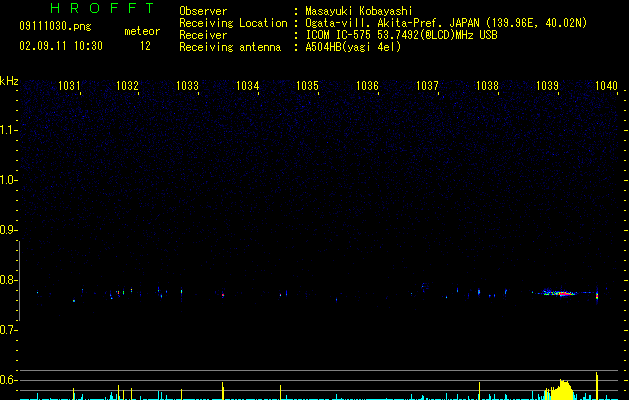
Task: Click the 1037 time axis label
Action: click(427, 86)
